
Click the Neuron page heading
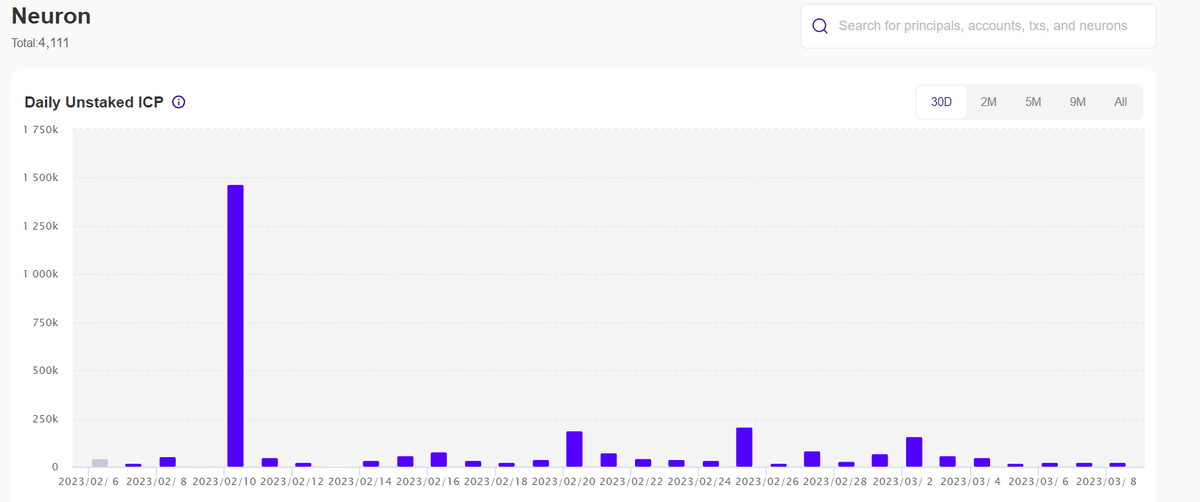point(51,16)
